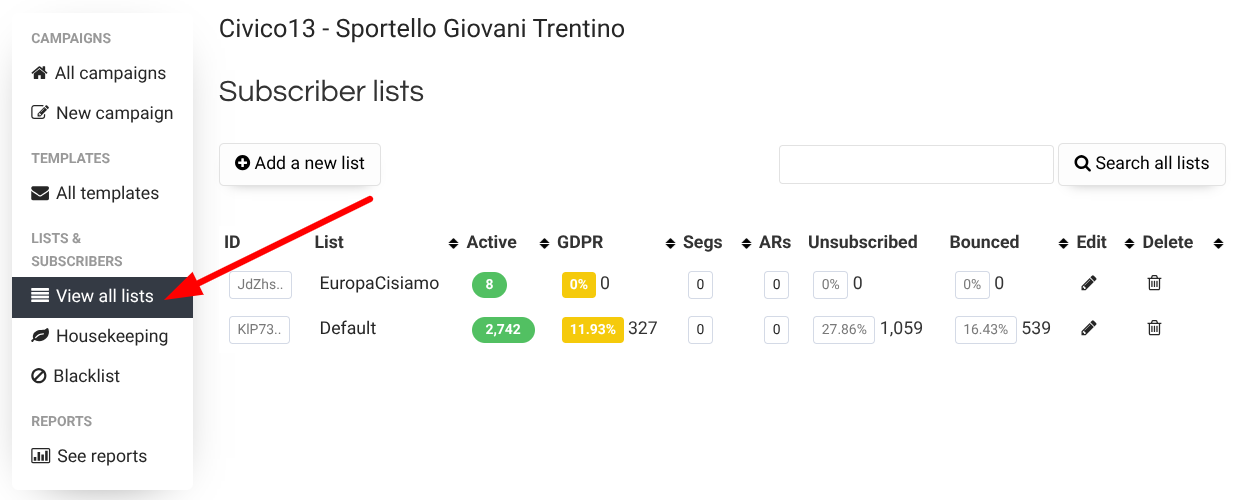Sort the table by GDPR column
The height and width of the screenshot is (500, 1237).
670,243
